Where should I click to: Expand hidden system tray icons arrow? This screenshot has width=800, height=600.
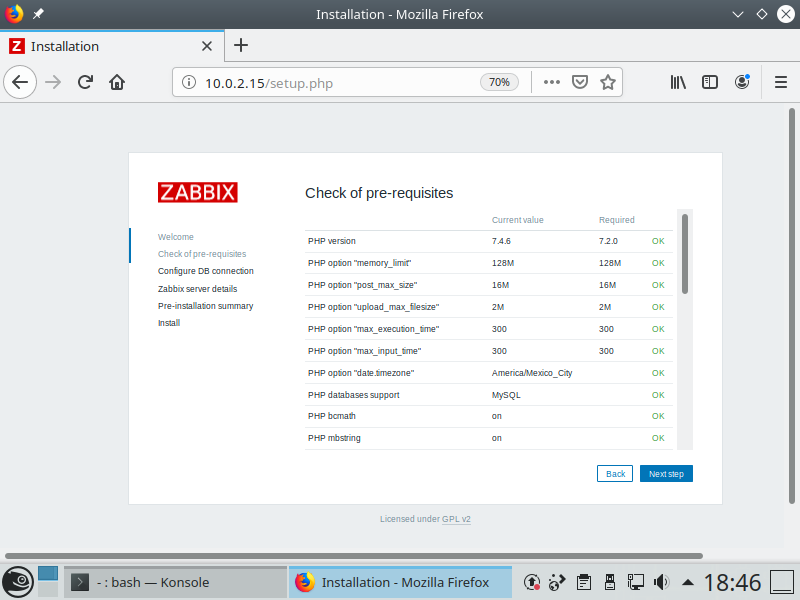(x=688, y=582)
